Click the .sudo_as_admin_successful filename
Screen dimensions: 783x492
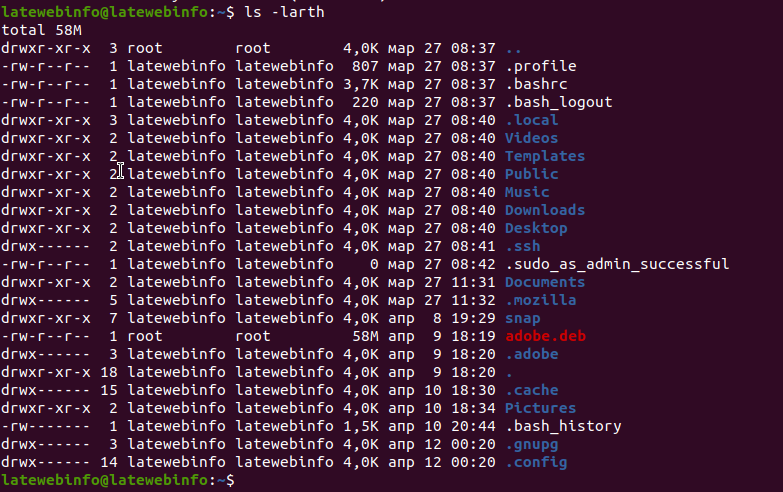(x=617, y=264)
